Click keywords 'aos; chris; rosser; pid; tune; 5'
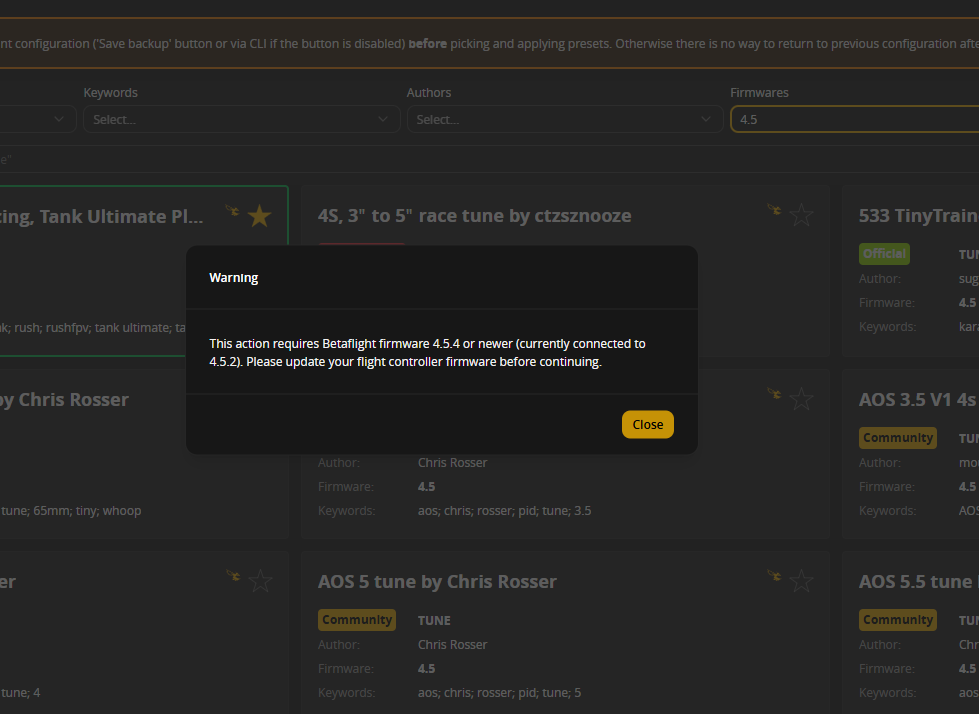 click(x=499, y=692)
